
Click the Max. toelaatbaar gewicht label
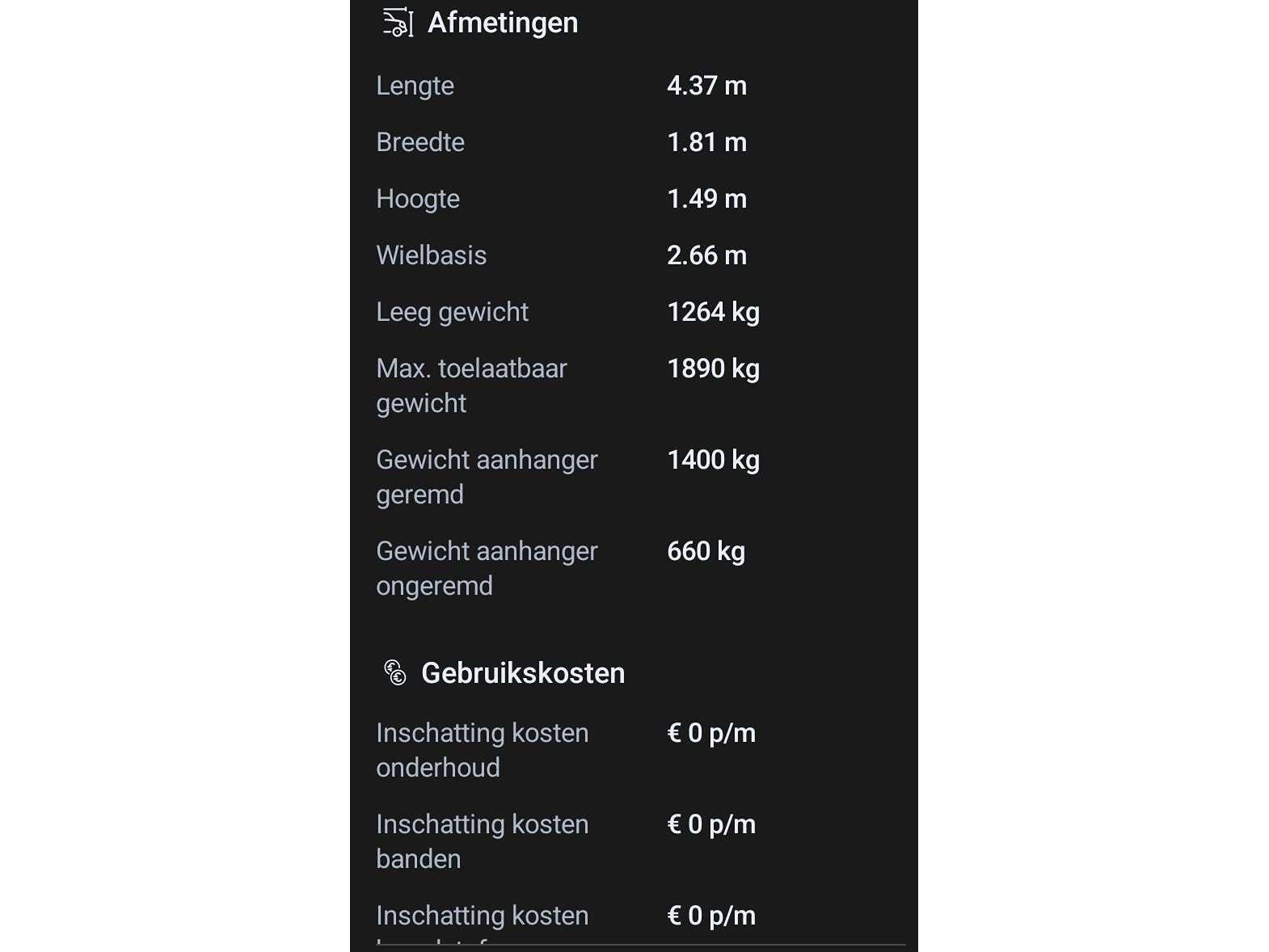tap(471, 385)
